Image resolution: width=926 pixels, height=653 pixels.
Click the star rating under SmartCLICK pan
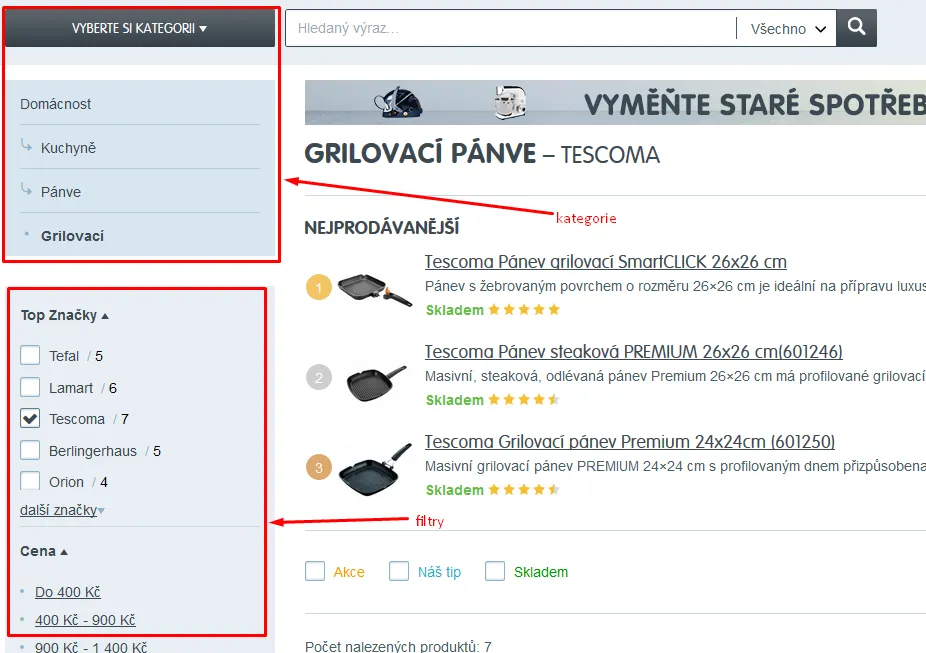pyautogui.click(x=524, y=310)
